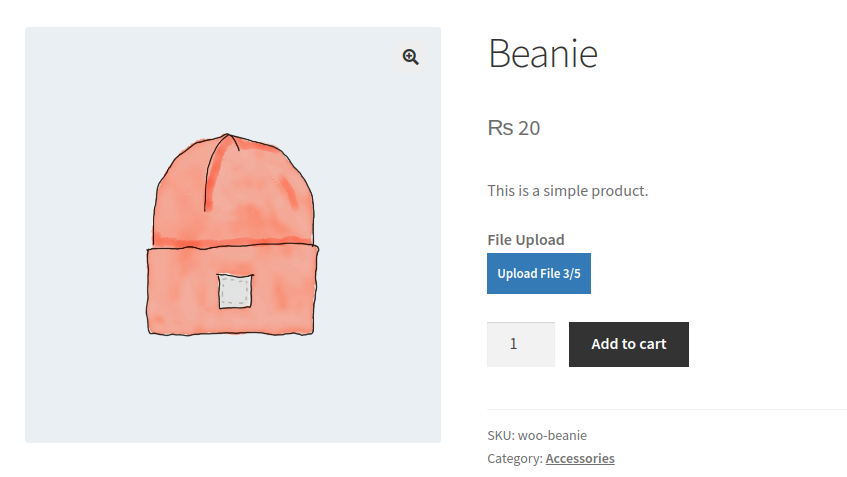Click the folded cuff of the beanie
Viewport: 847px width, 477px height.
180,292
